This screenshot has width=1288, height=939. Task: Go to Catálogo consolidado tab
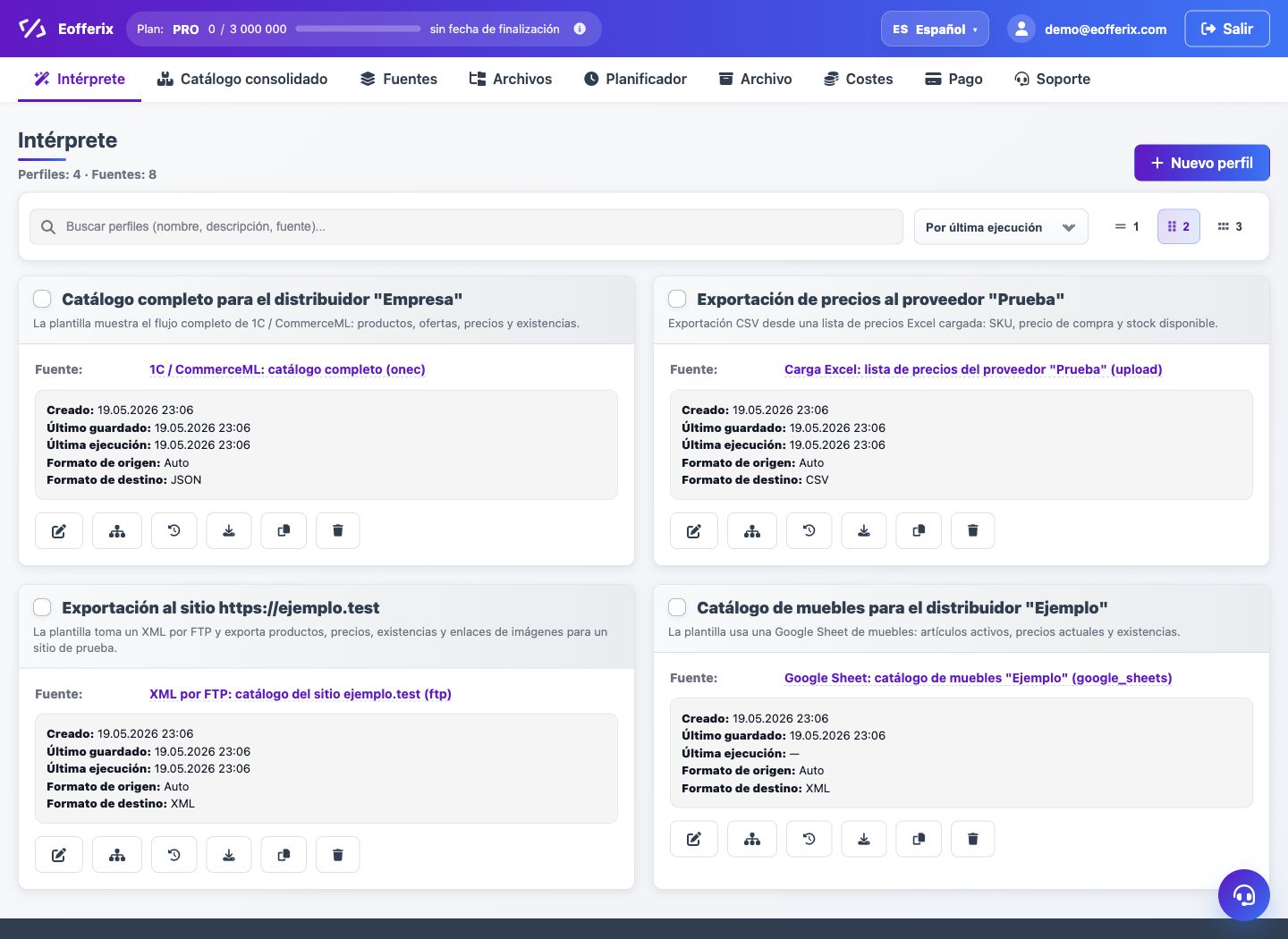coord(242,79)
